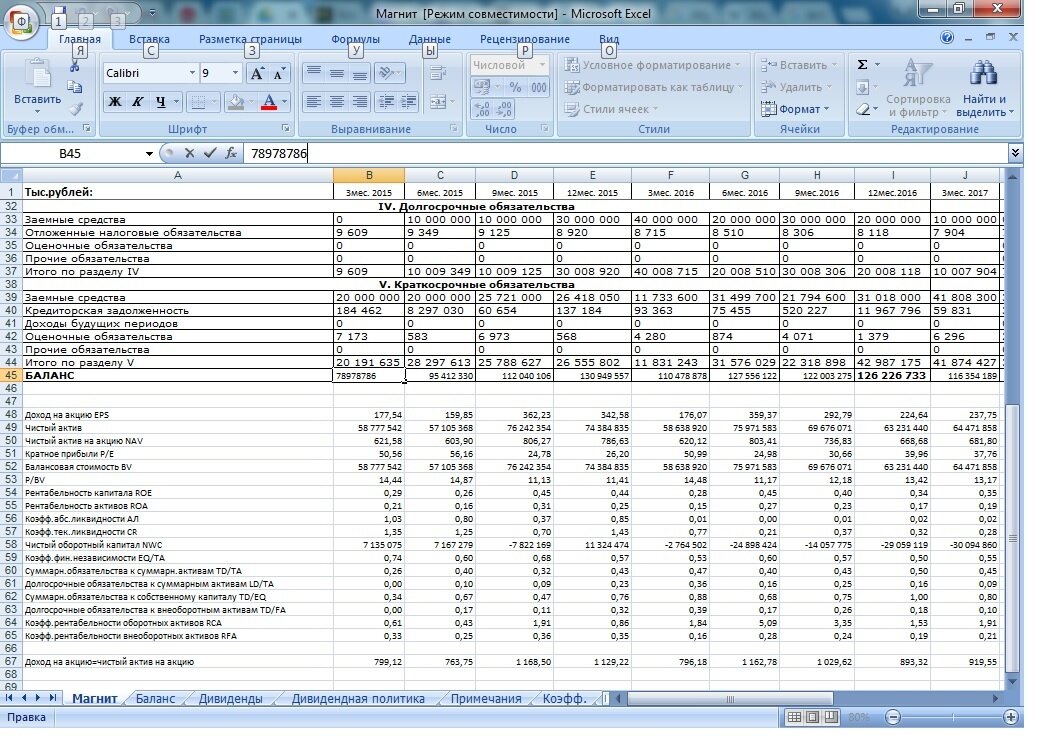This screenshot has width=1040, height=744.
Task: Expand the Name Box dropdown arrow
Action: coord(149,154)
